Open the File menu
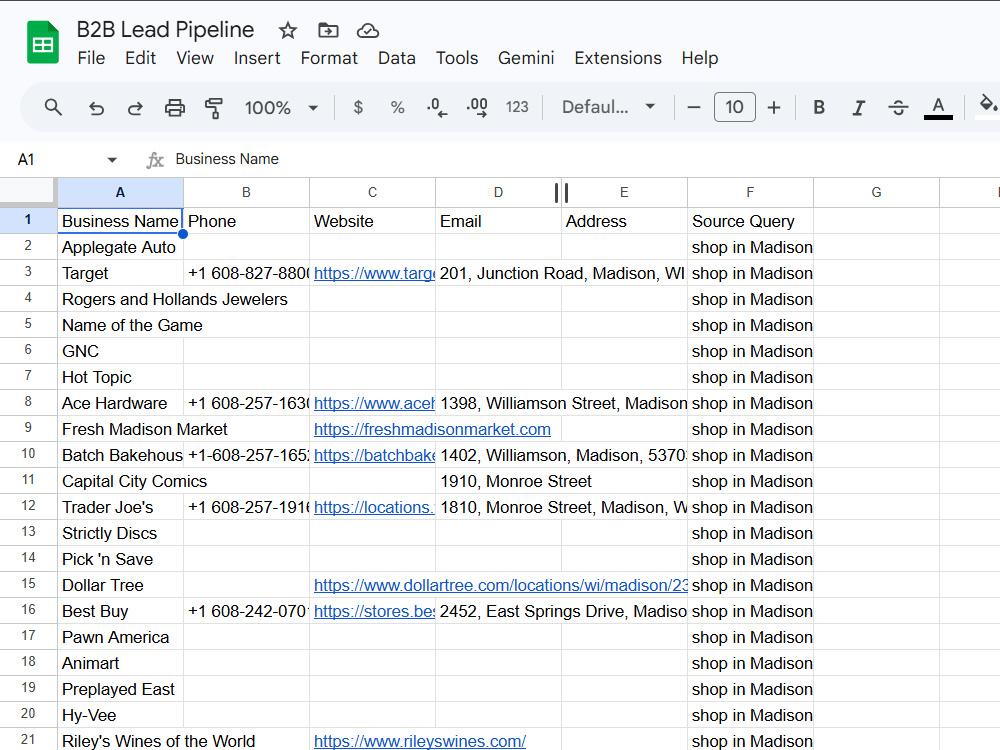This screenshot has width=1000, height=750. pos(91,58)
